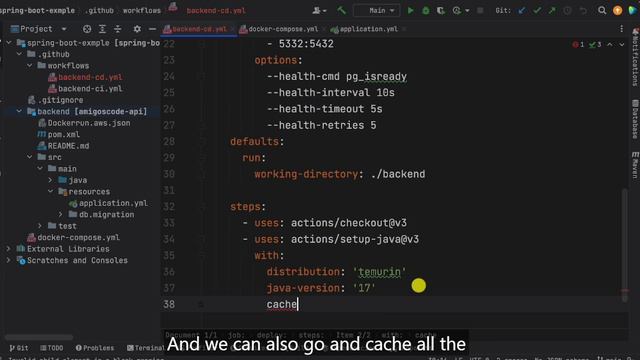Click the editor vertical scrollbar
The height and width of the screenshot is (360, 640).
click(624, 245)
